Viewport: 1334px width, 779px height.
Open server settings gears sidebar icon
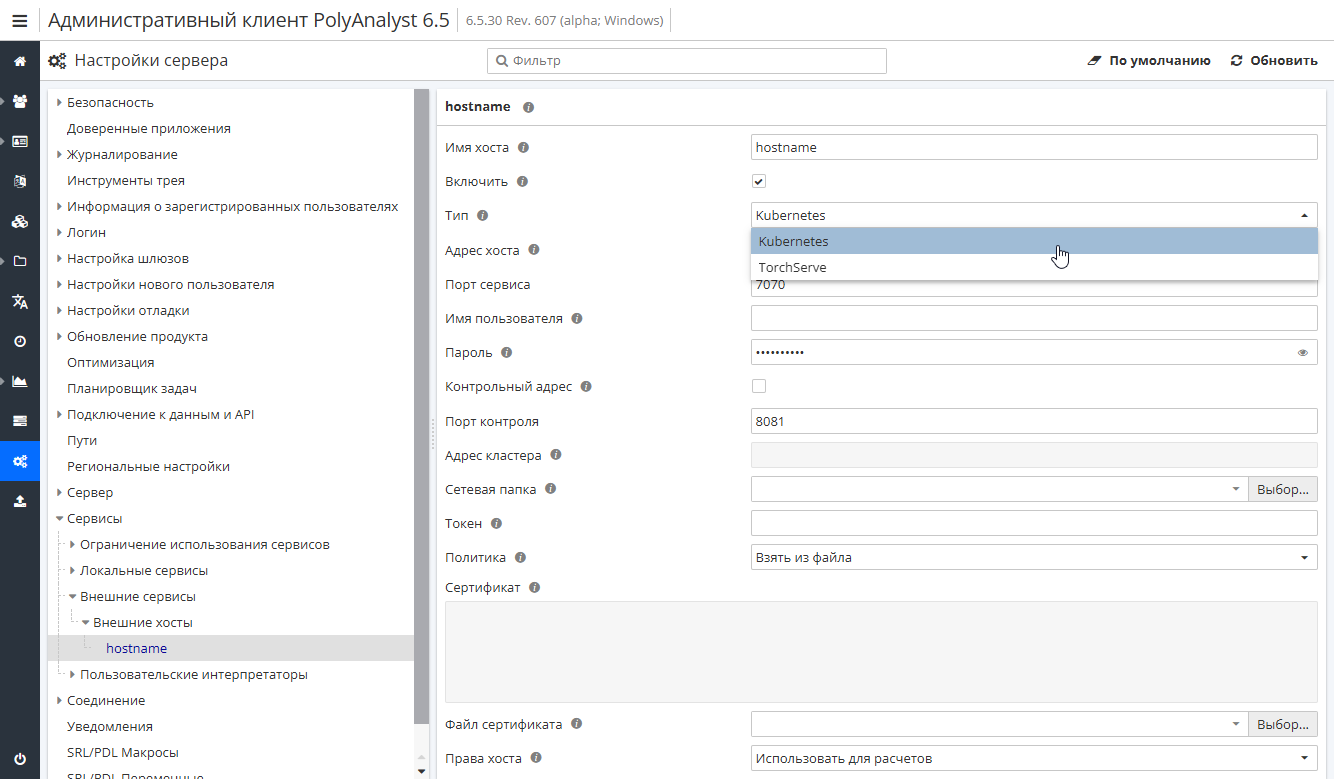(x=20, y=461)
